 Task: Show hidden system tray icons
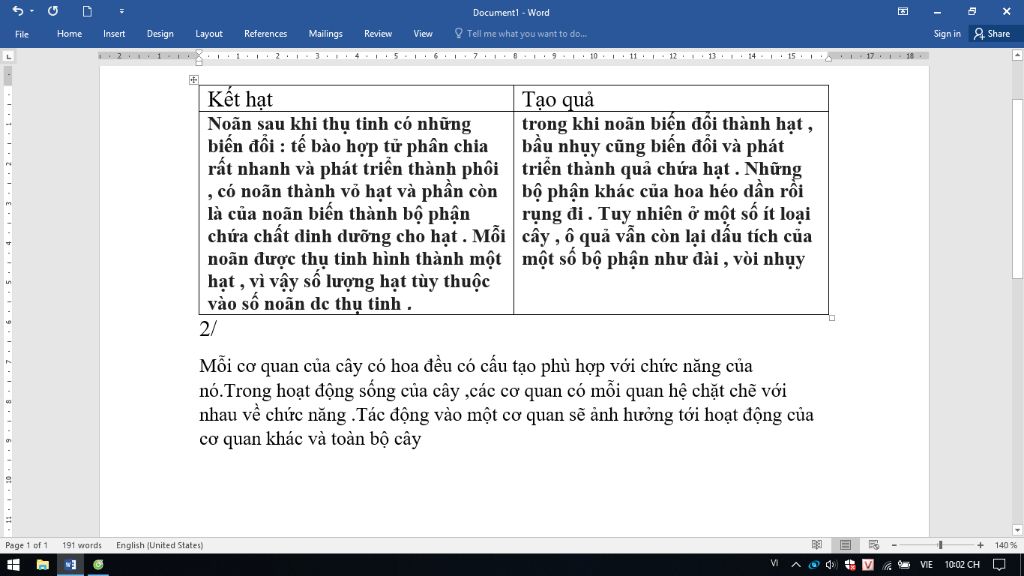(795, 565)
